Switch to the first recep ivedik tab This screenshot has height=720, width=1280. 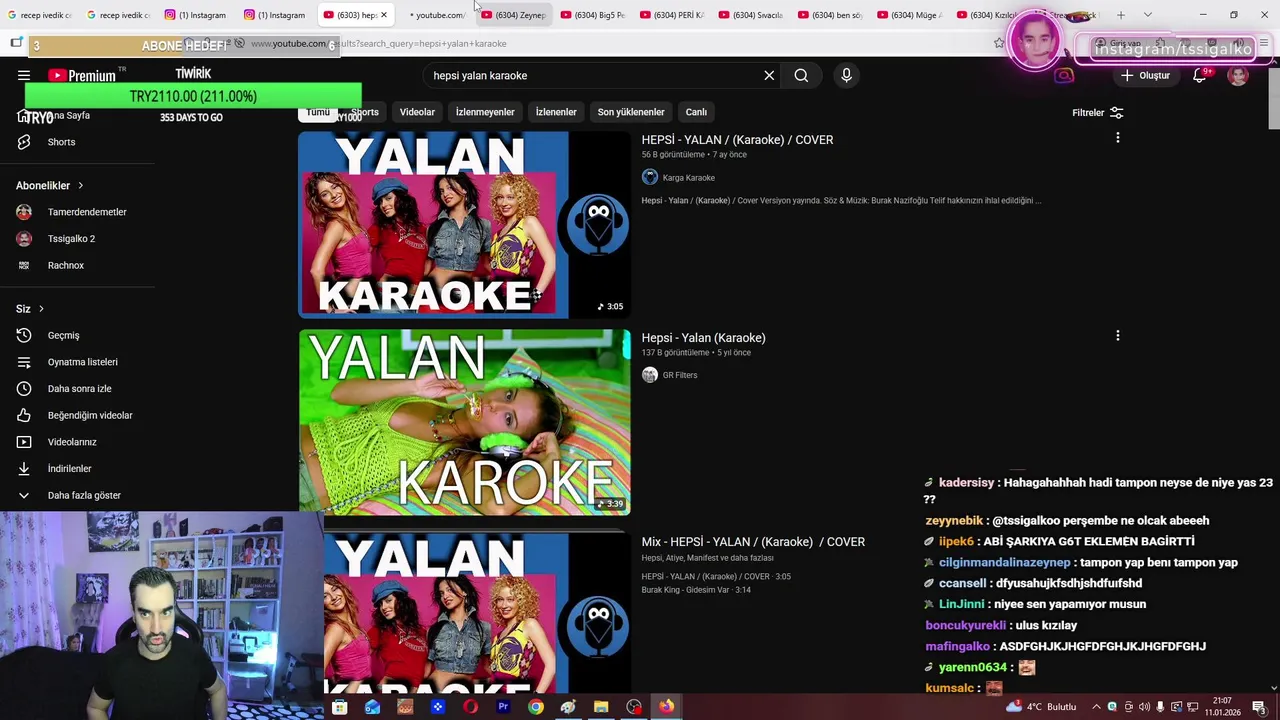point(40,15)
